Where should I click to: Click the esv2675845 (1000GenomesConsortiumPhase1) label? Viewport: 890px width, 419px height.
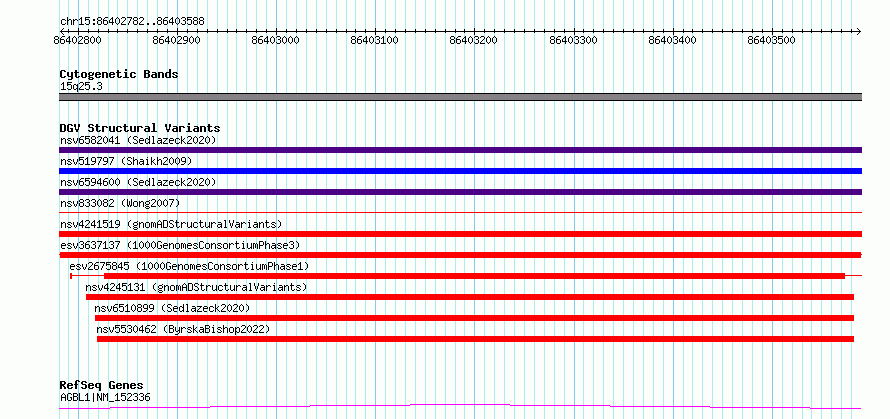point(189,266)
